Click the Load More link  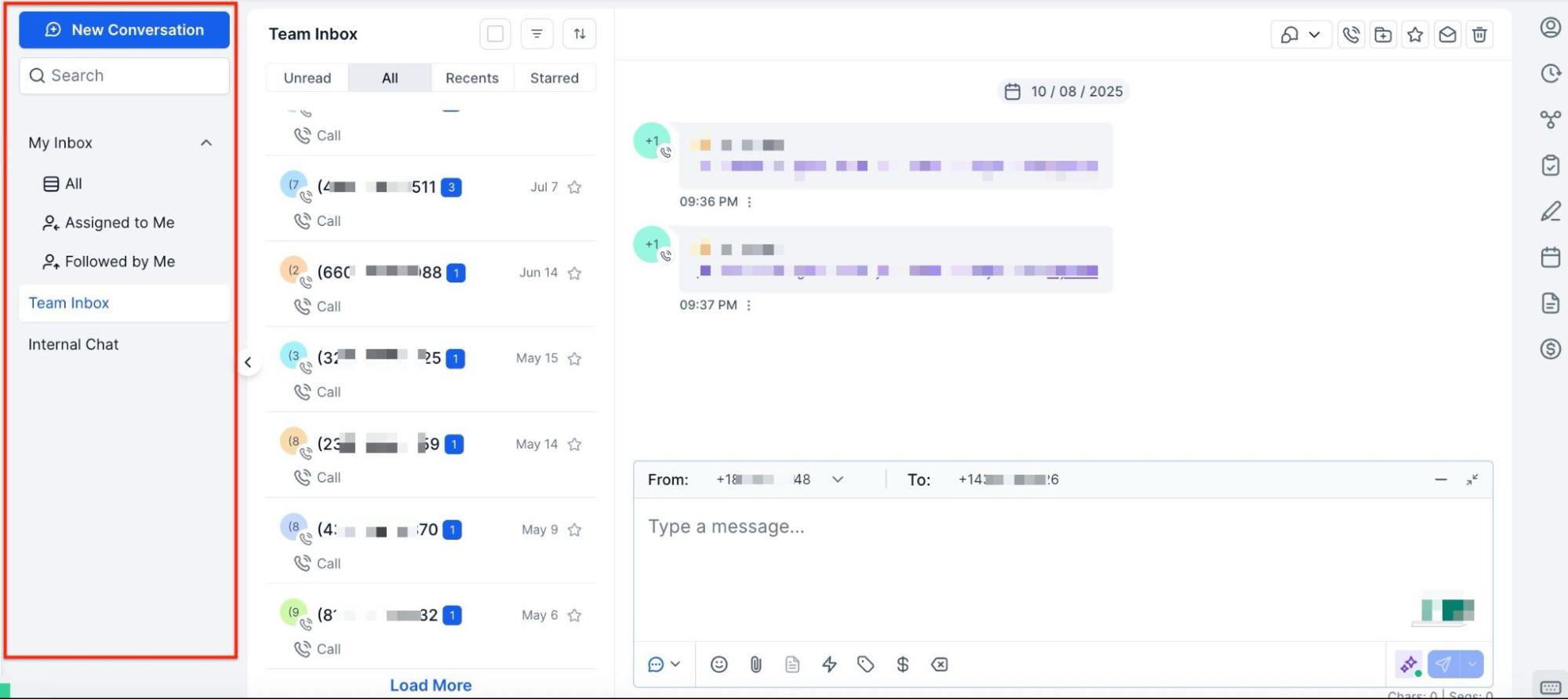coord(431,685)
